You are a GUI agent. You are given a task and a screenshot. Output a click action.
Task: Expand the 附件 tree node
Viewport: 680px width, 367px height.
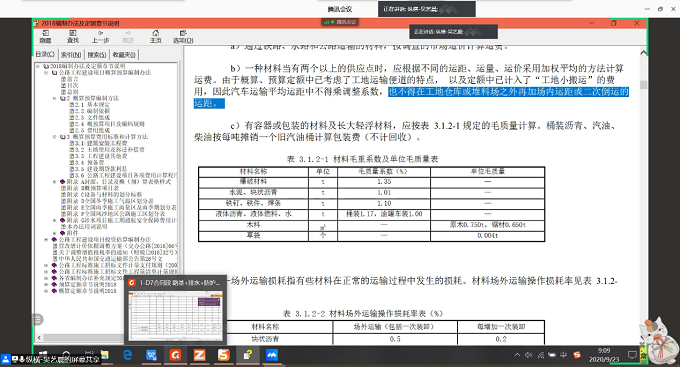tap(55, 233)
